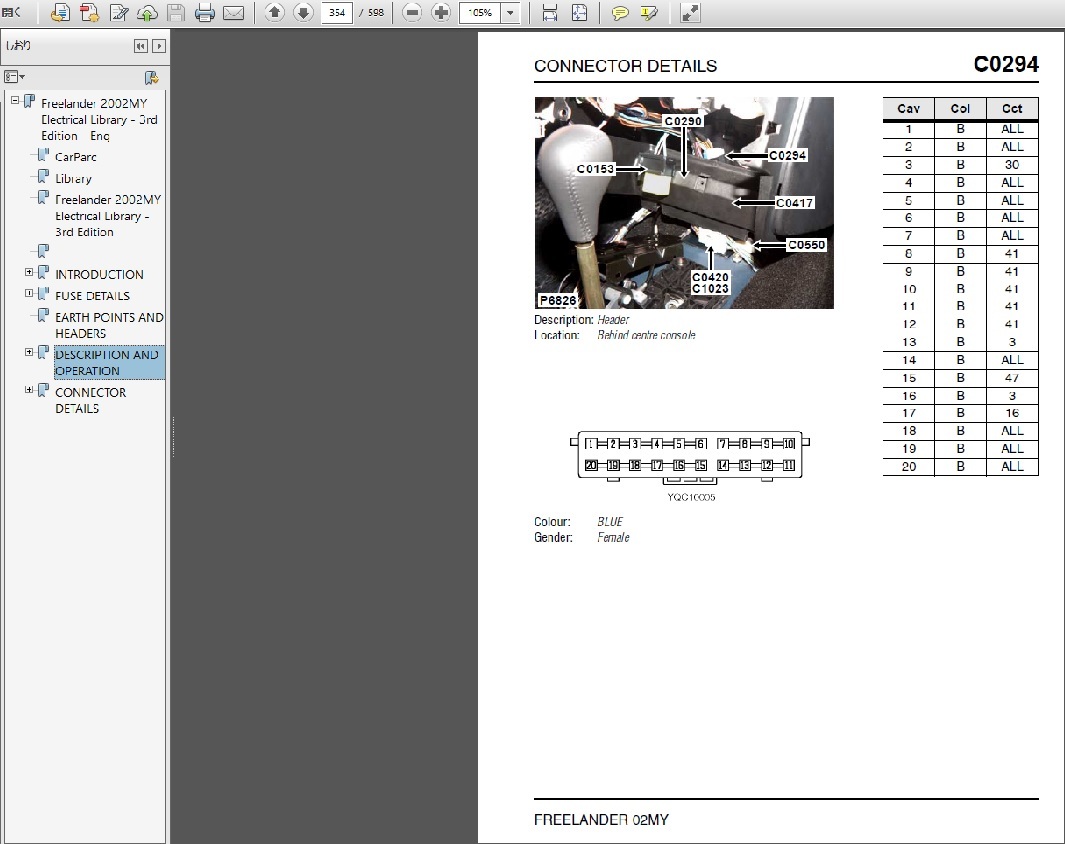Screen dimensions: 1065x844
Task: Click the edit/sign document icon
Action: 120,12
